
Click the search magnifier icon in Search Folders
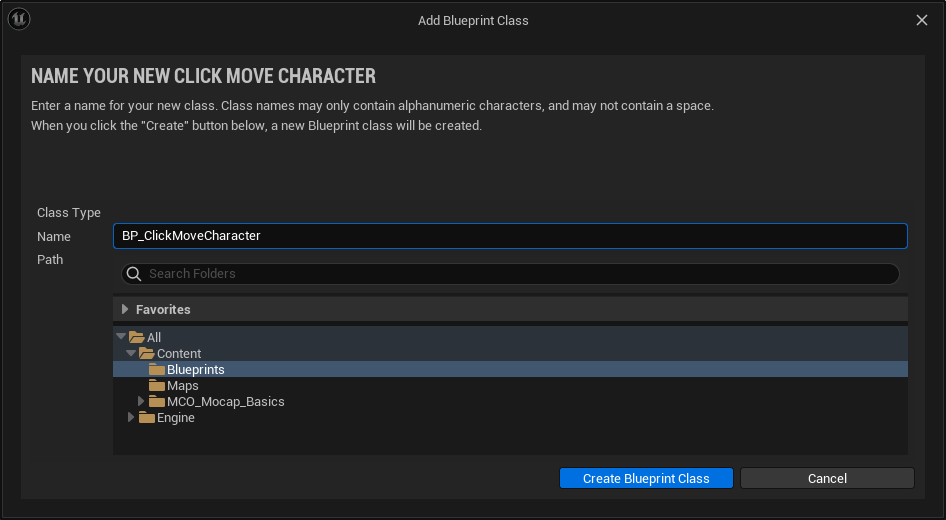point(134,274)
